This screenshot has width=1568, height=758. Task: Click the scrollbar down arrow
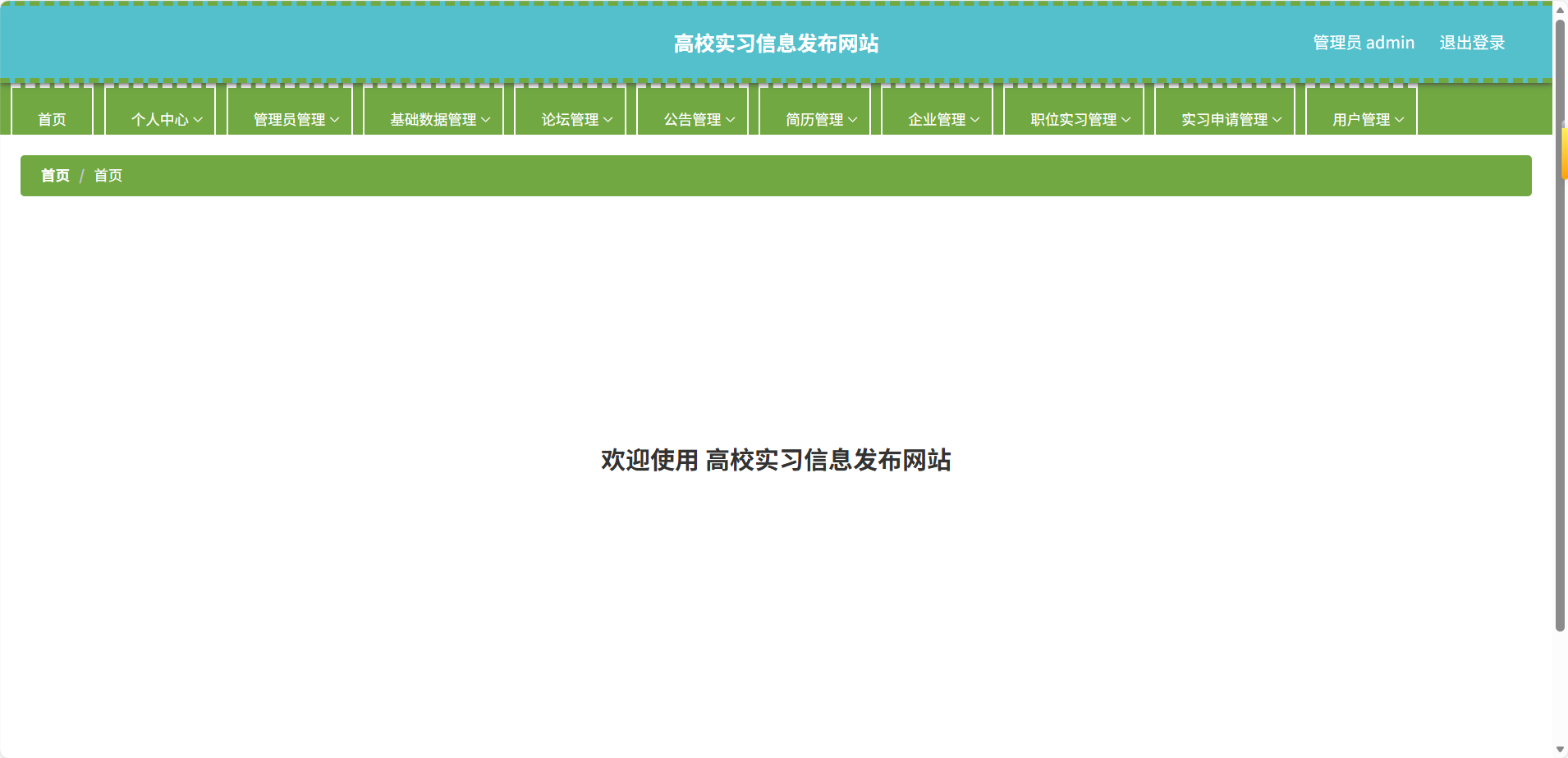pos(1560,749)
